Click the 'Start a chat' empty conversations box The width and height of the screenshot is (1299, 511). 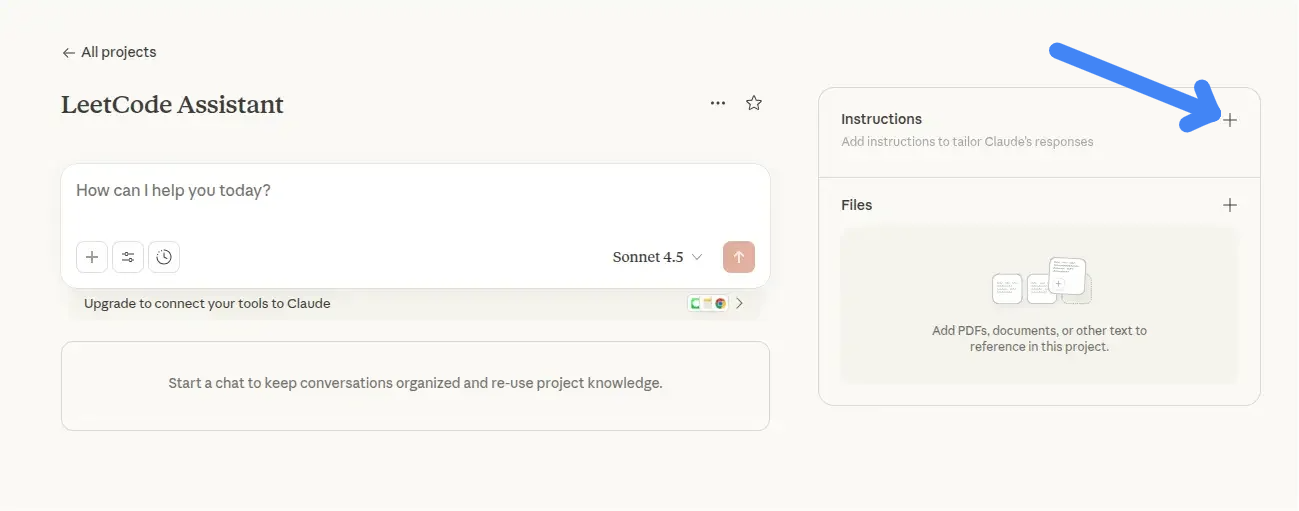tap(415, 384)
